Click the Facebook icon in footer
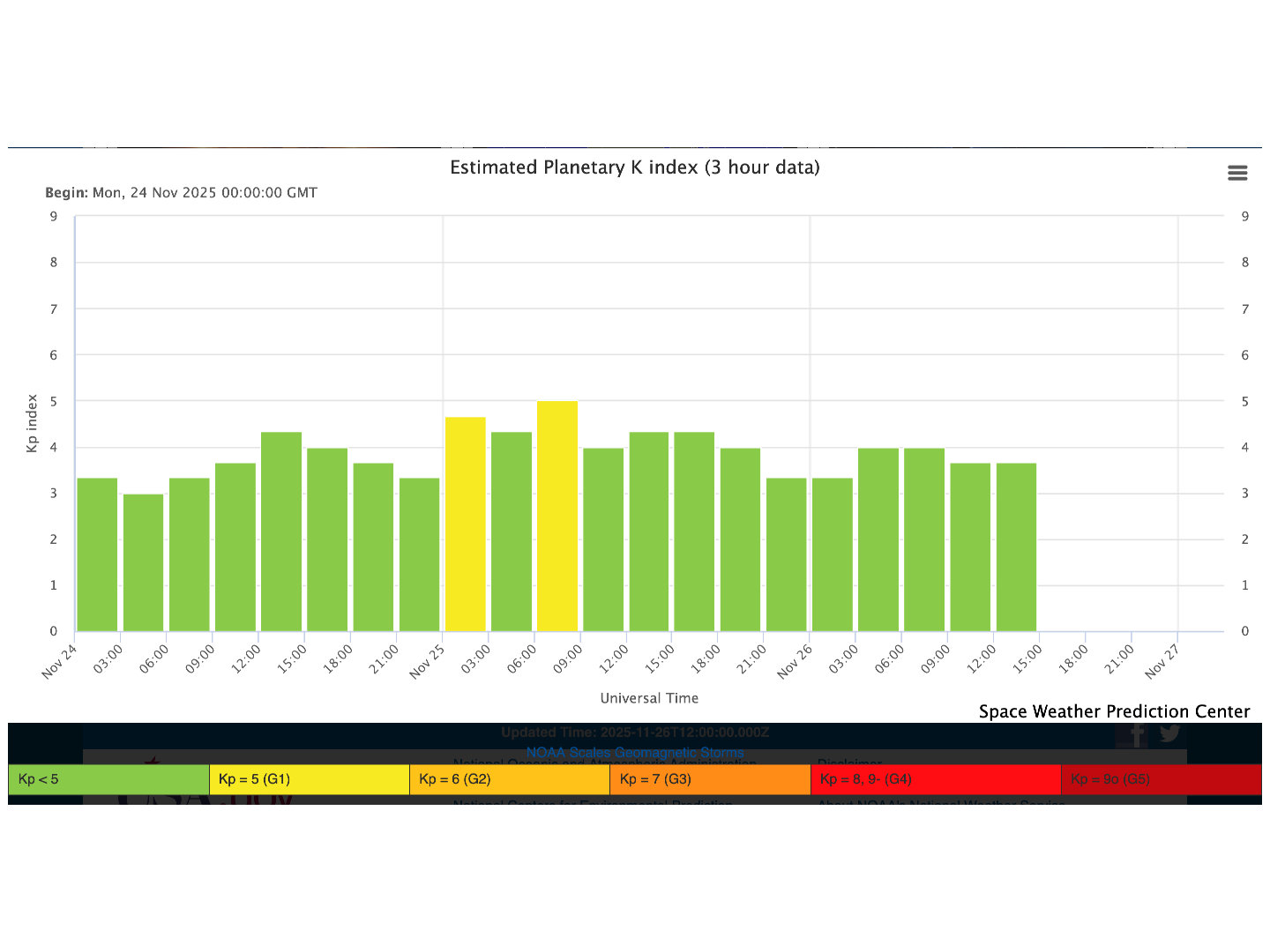The height and width of the screenshot is (952, 1270). pyautogui.click(x=1137, y=734)
